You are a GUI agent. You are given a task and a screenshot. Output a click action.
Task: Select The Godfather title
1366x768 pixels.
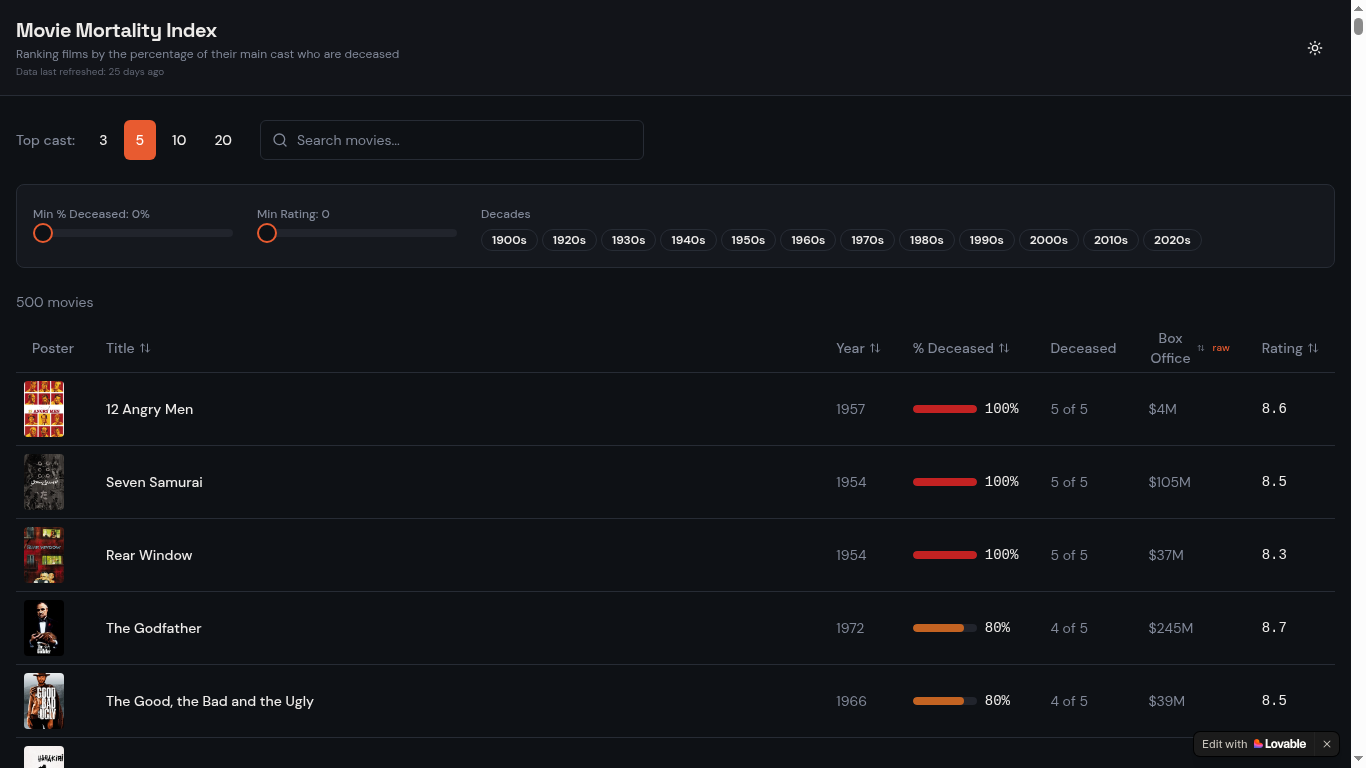click(154, 628)
